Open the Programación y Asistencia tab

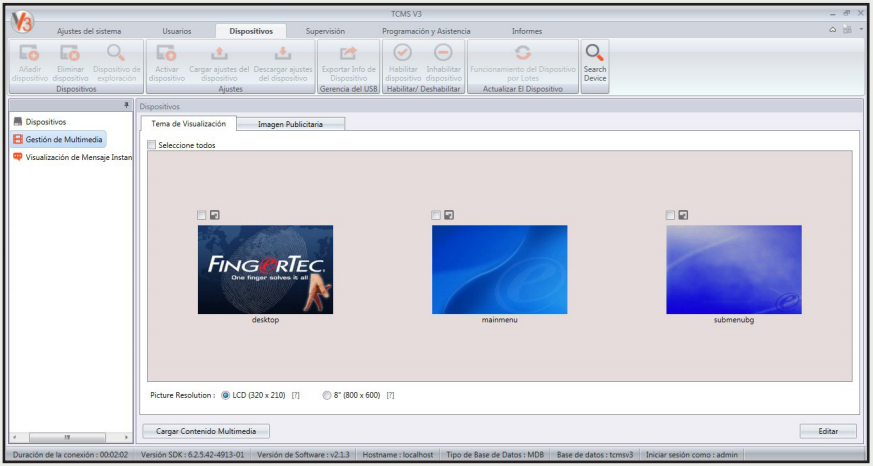point(426,31)
